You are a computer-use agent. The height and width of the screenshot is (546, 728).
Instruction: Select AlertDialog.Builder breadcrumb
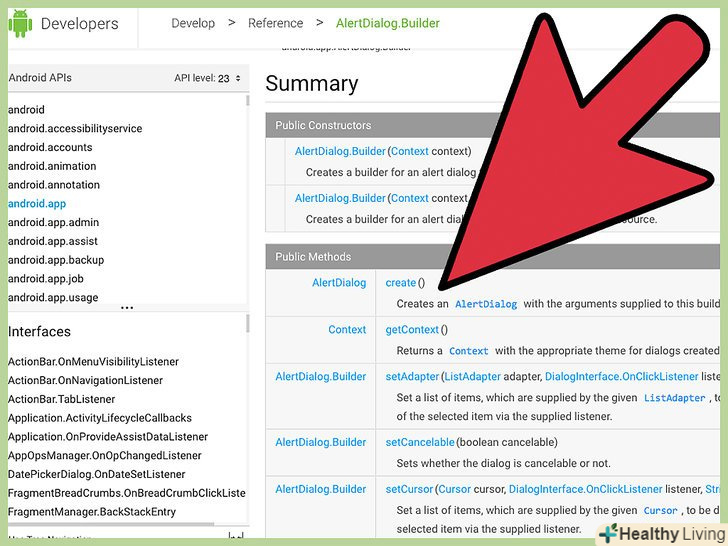(388, 23)
